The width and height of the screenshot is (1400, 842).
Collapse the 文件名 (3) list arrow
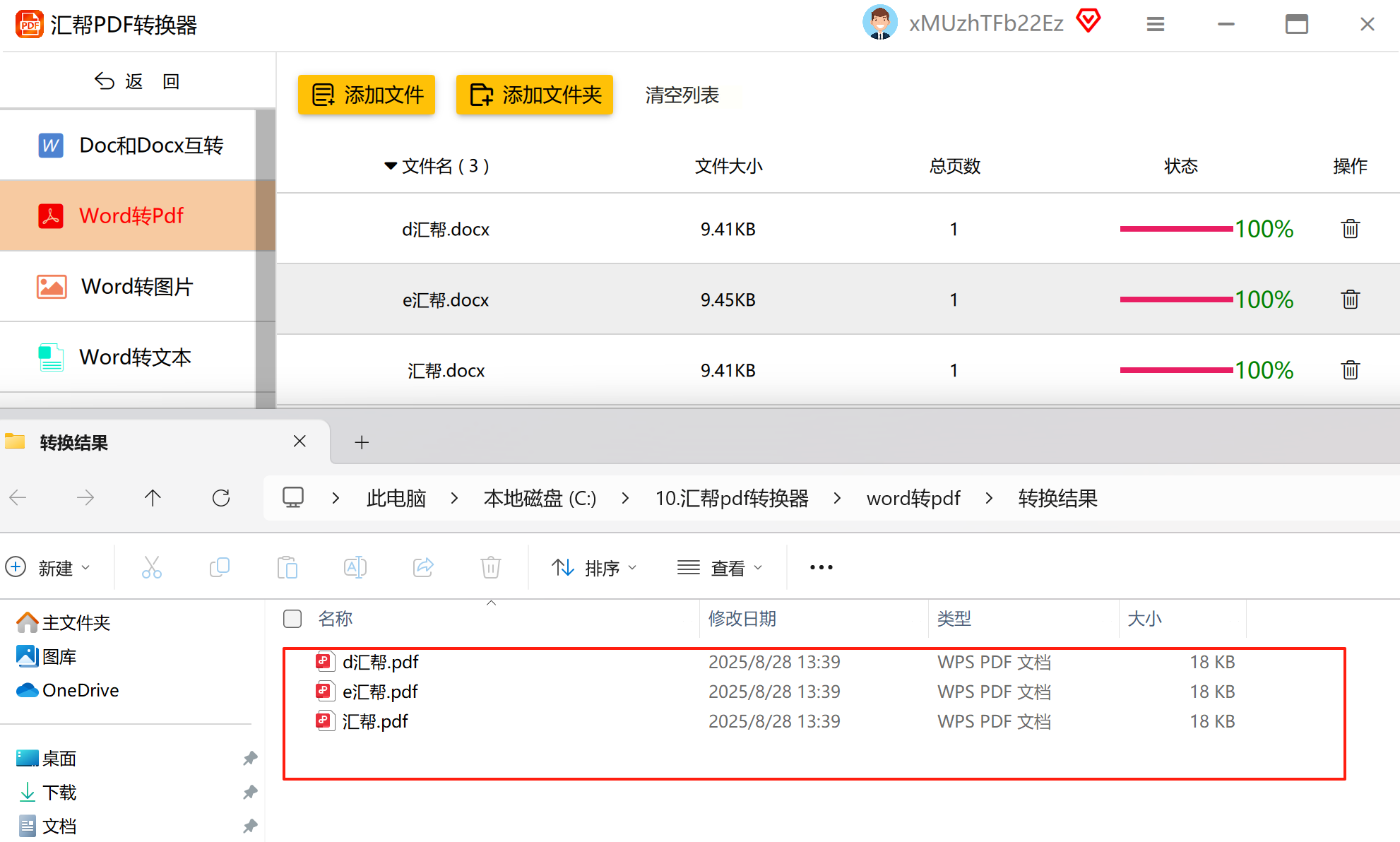[390, 166]
